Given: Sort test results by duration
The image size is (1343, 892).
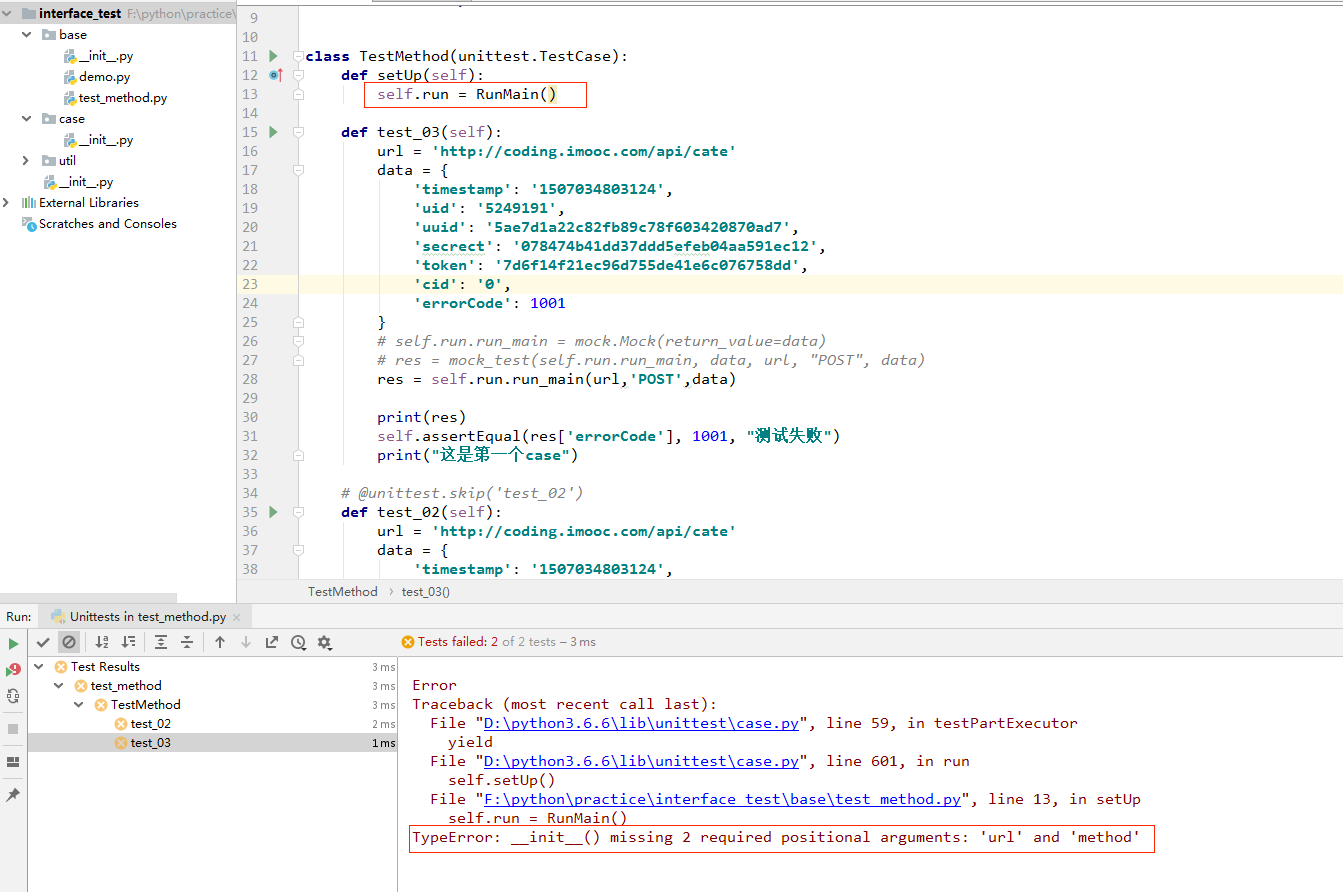Looking at the screenshot, I should (x=128, y=642).
